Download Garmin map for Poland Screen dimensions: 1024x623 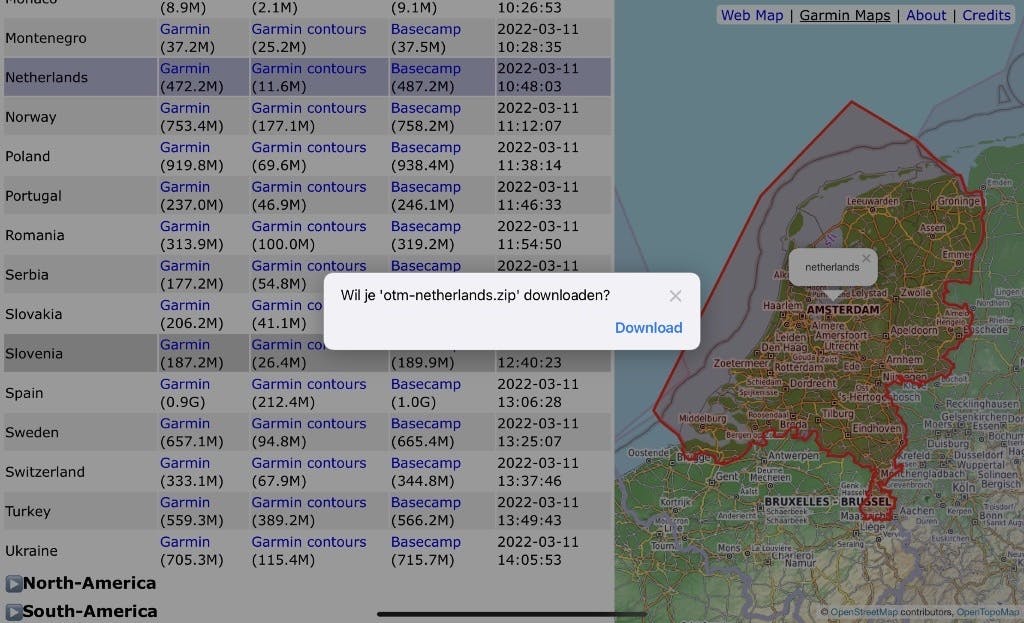point(185,148)
